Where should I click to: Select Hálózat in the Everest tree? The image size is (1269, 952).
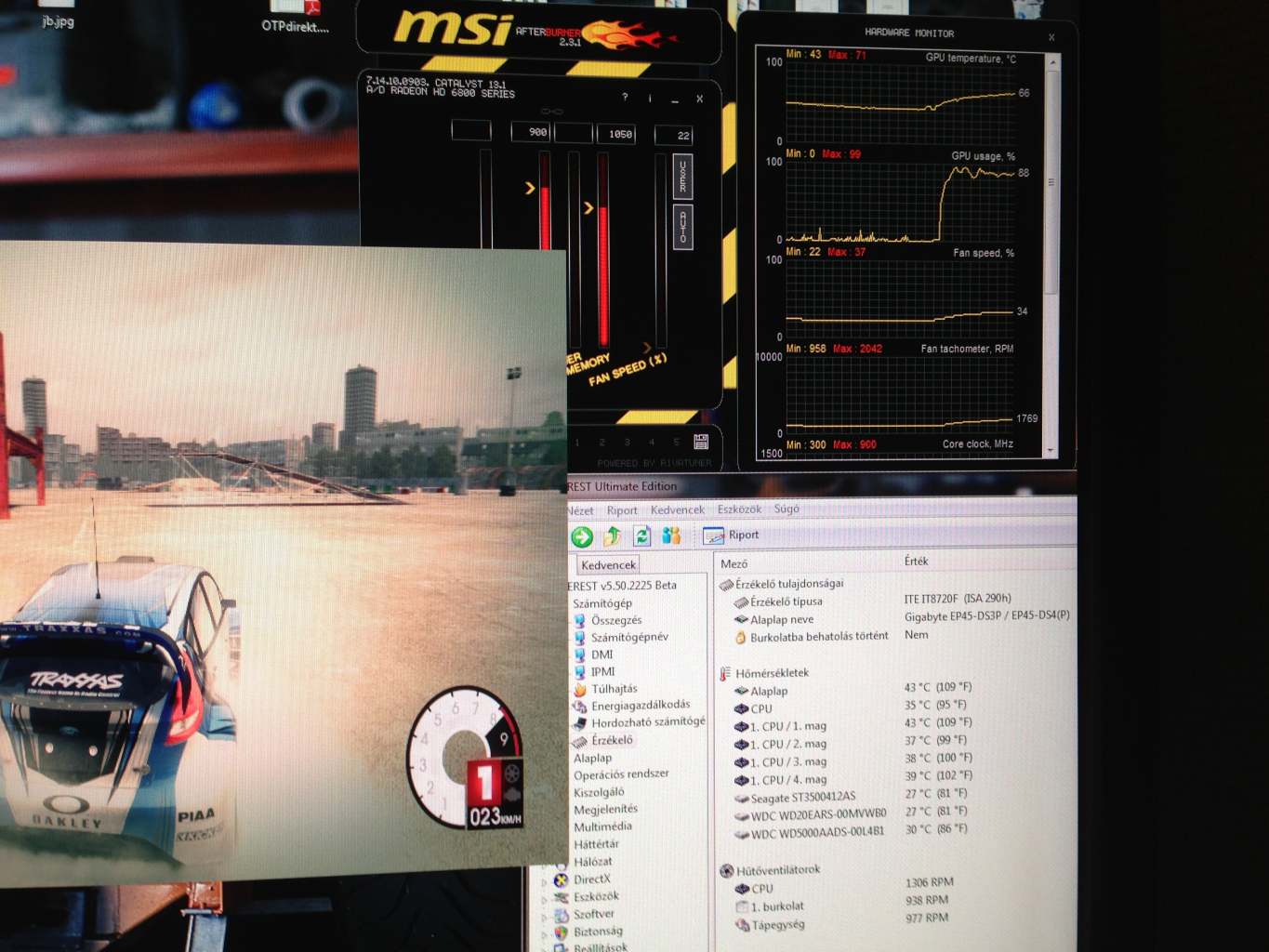(x=592, y=862)
